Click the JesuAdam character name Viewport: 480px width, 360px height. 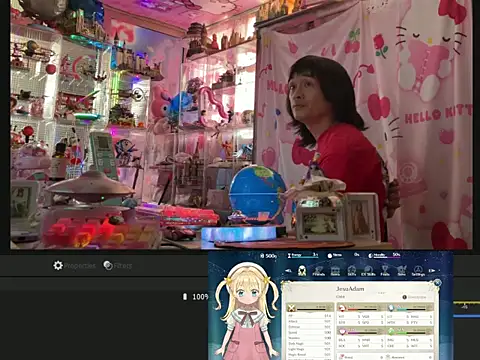[x=350, y=289]
